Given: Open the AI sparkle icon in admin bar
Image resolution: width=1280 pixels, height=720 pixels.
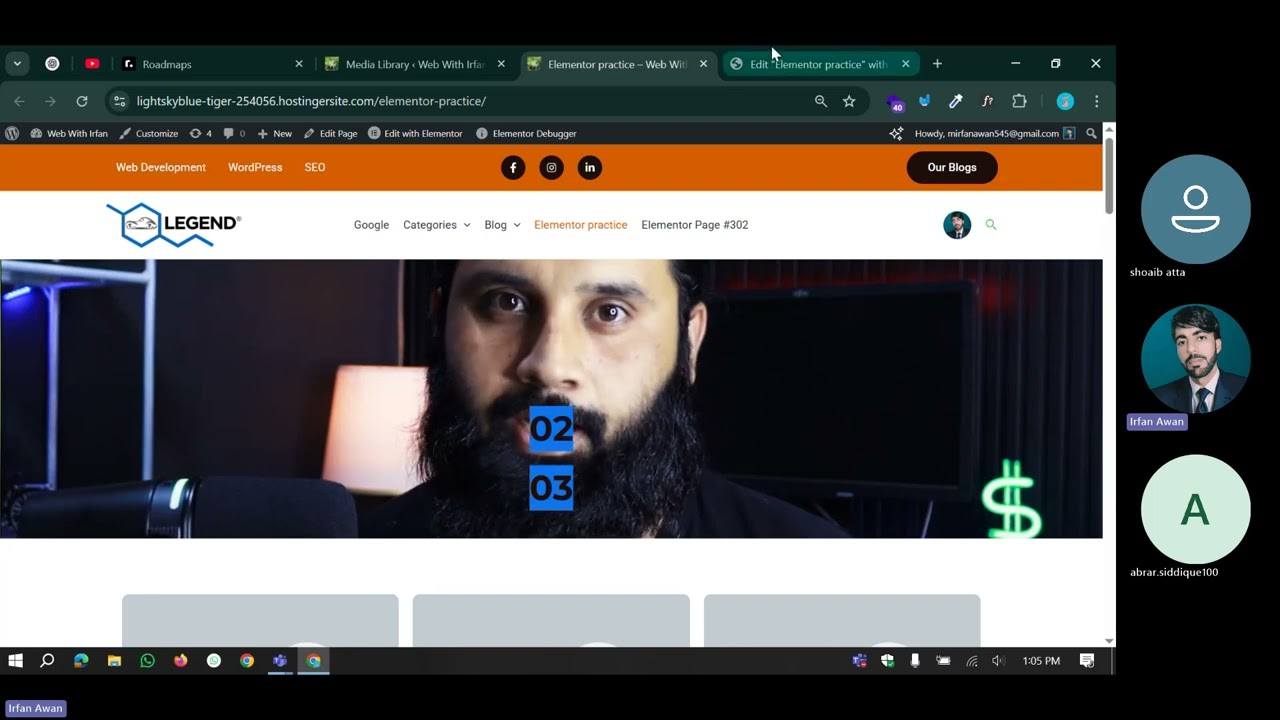Looking at the screenshot, I should (896, 133).
